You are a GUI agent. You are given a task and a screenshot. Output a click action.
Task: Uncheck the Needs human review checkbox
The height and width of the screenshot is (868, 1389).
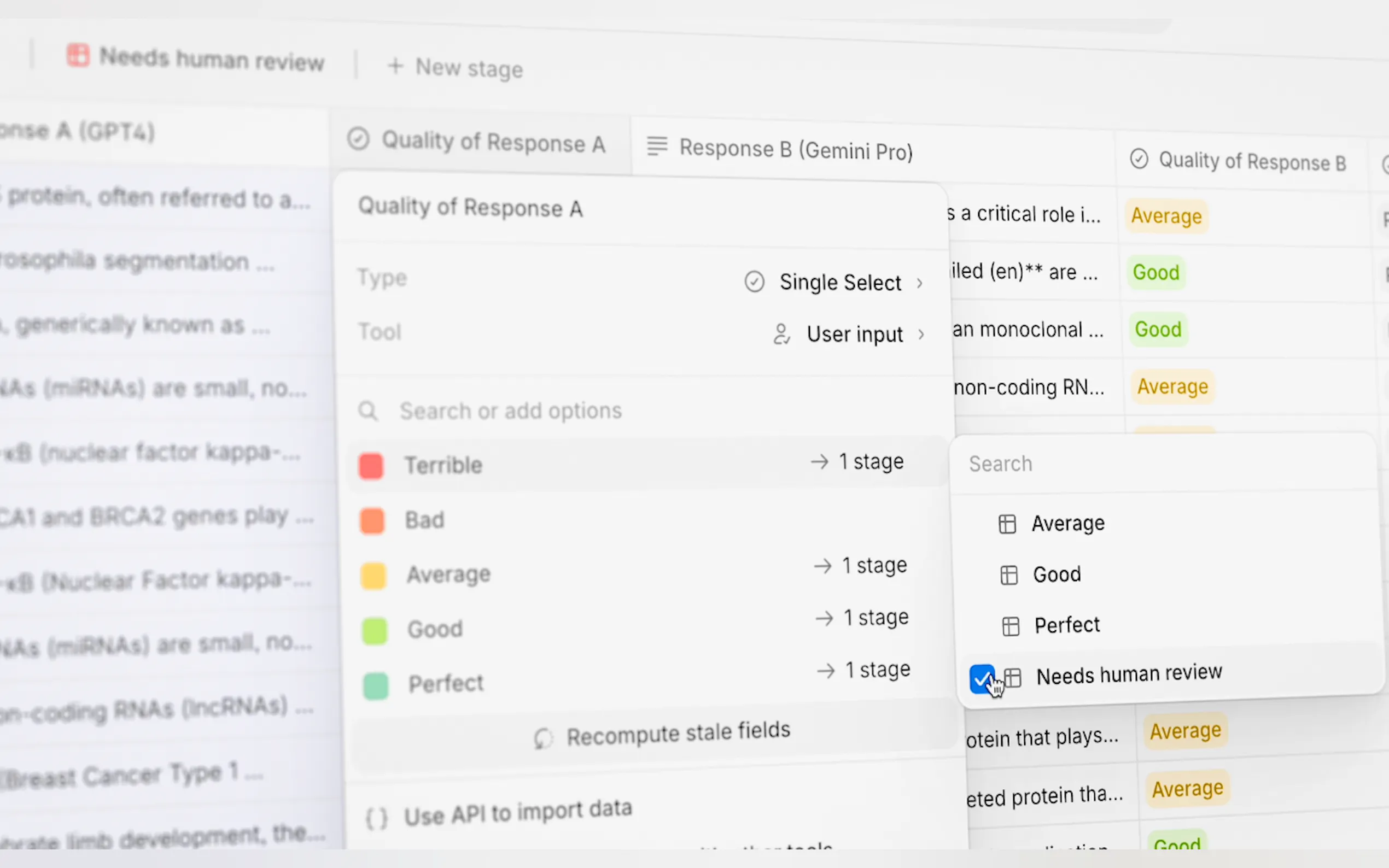tap(981, 678)
